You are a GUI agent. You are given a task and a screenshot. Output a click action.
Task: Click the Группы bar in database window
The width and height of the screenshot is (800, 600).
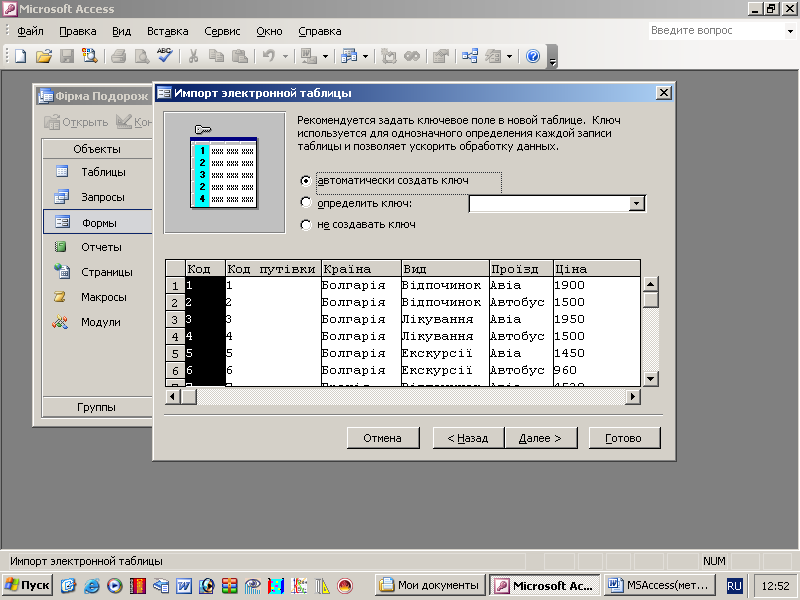(x=97, y=407)
